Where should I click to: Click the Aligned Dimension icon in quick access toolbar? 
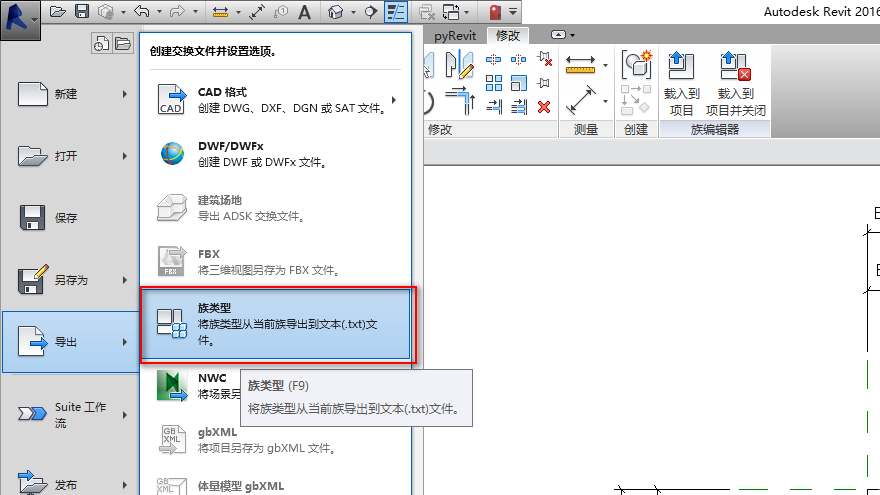point(257,11)
